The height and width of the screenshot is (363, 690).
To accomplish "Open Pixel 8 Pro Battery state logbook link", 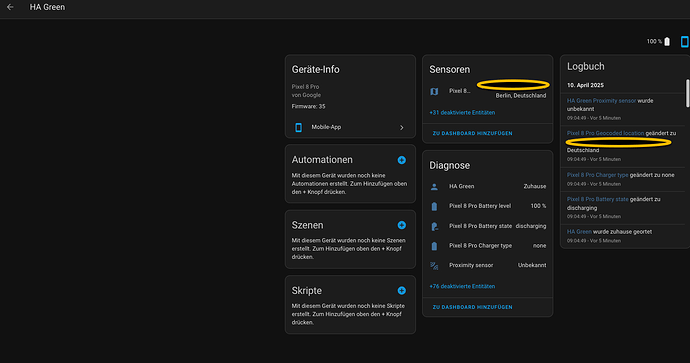I will tap(597, 199).
